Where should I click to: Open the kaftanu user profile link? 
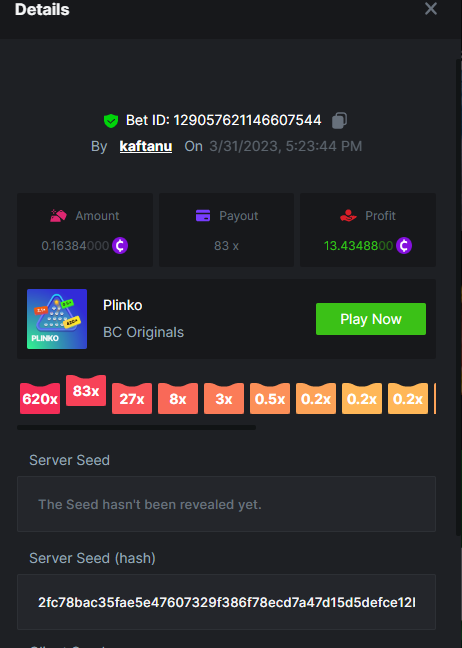146,146
